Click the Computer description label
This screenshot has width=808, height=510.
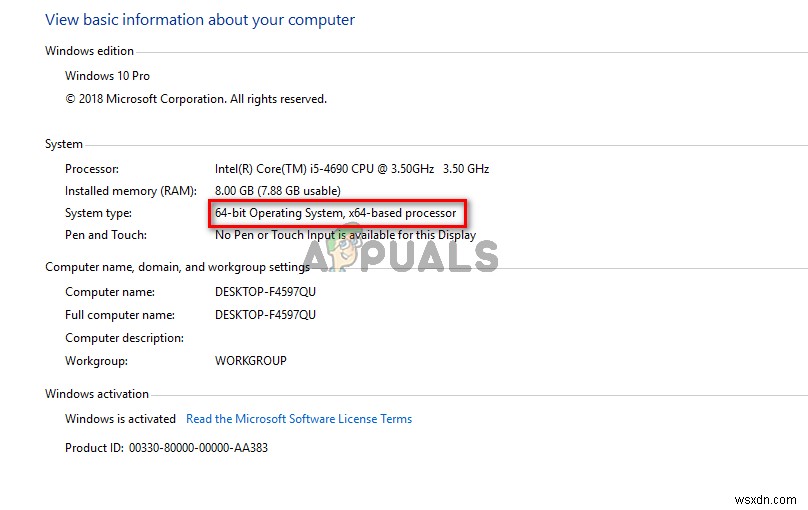124,338
